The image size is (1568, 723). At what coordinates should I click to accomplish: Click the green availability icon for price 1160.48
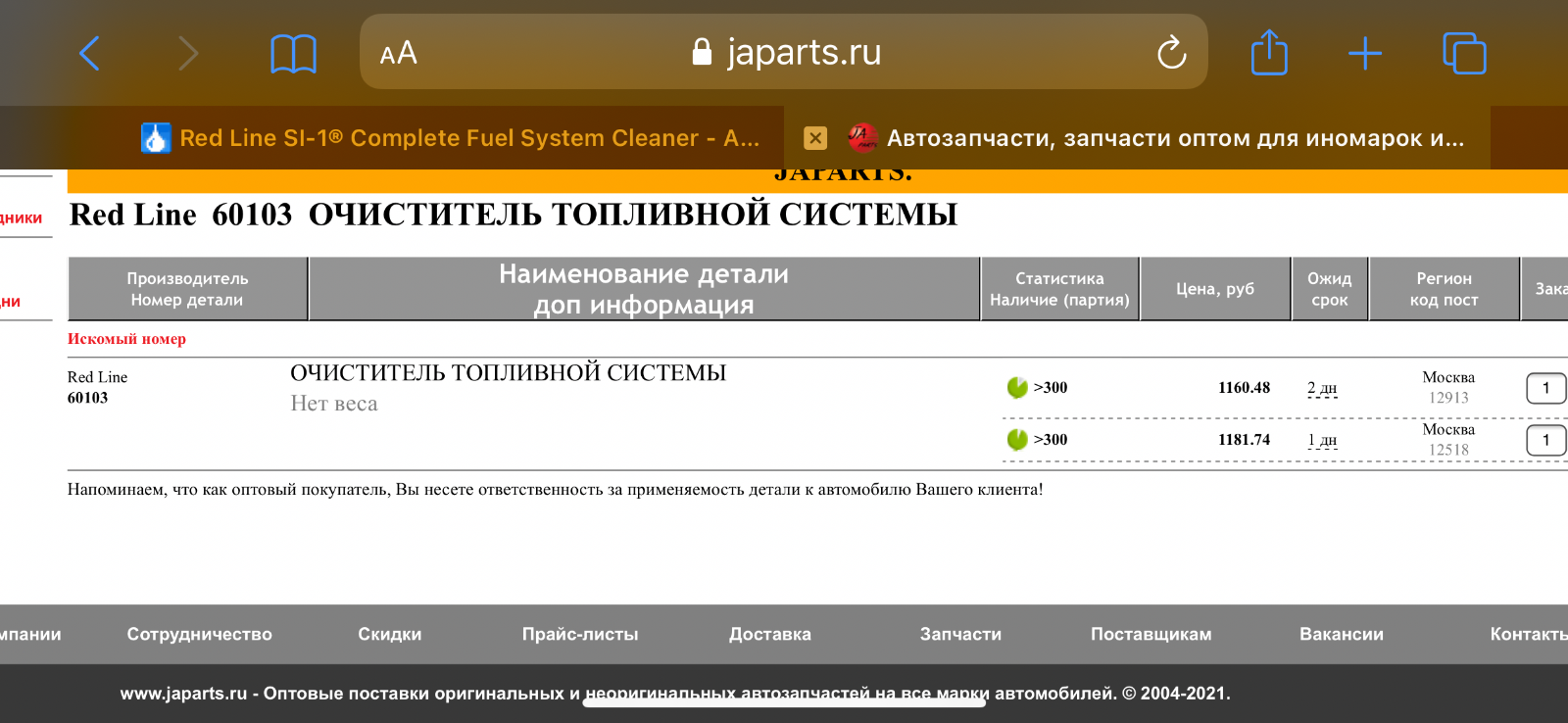tap(1017, 387)
